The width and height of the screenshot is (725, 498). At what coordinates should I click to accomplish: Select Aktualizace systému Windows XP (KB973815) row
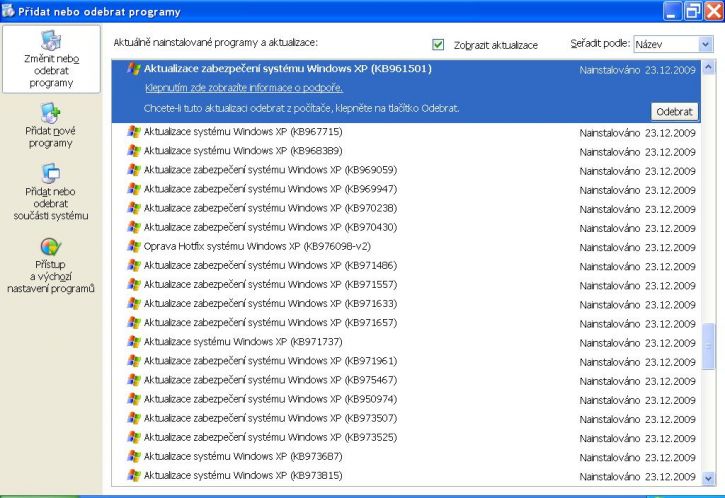pyautogui.click(x=406, y=475)
